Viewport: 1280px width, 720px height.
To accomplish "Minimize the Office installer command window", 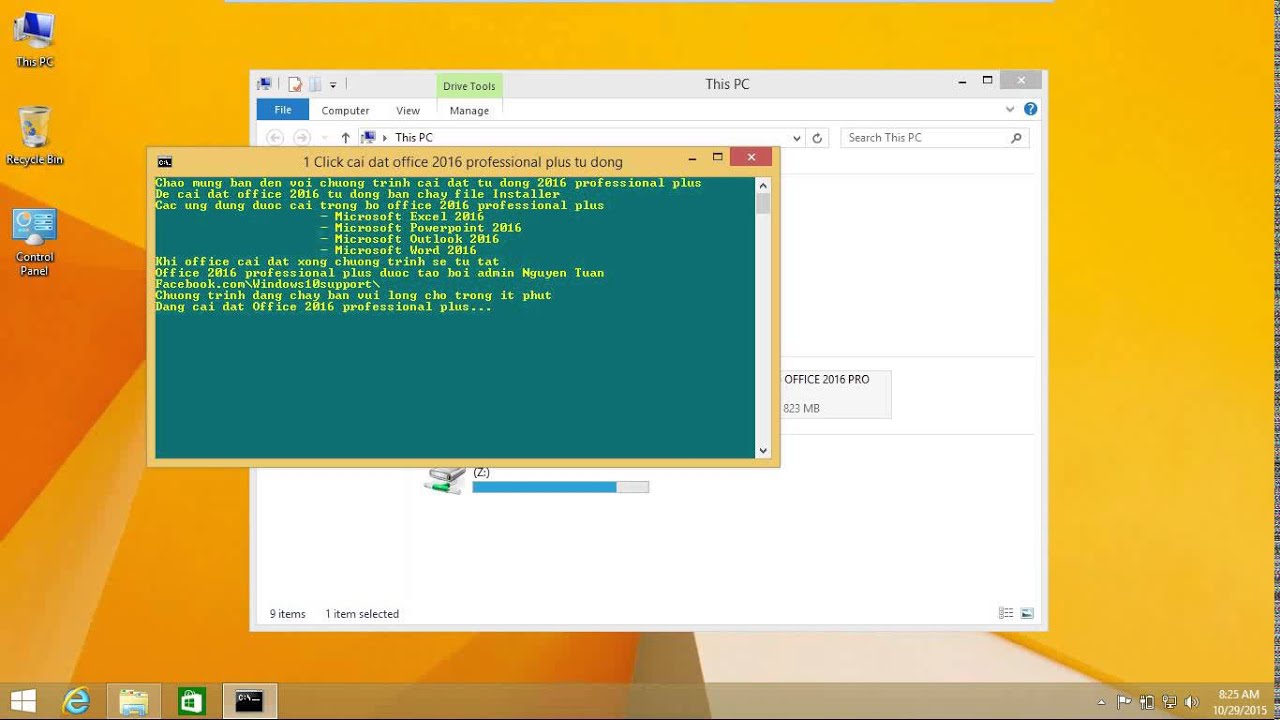I will tap(692, 158).
